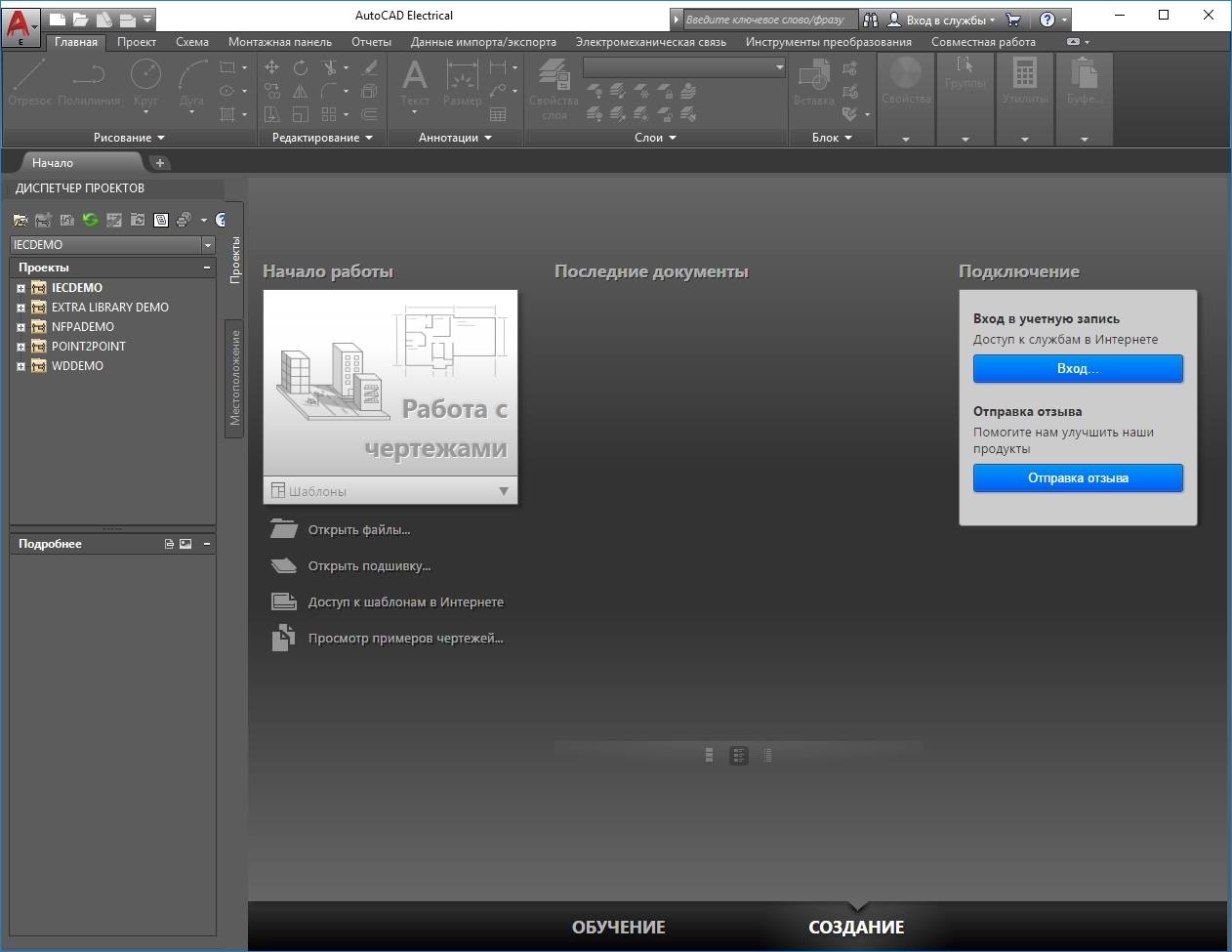Click the Вставка block insert tool
1232x952 pixels.
pos(814,82)
